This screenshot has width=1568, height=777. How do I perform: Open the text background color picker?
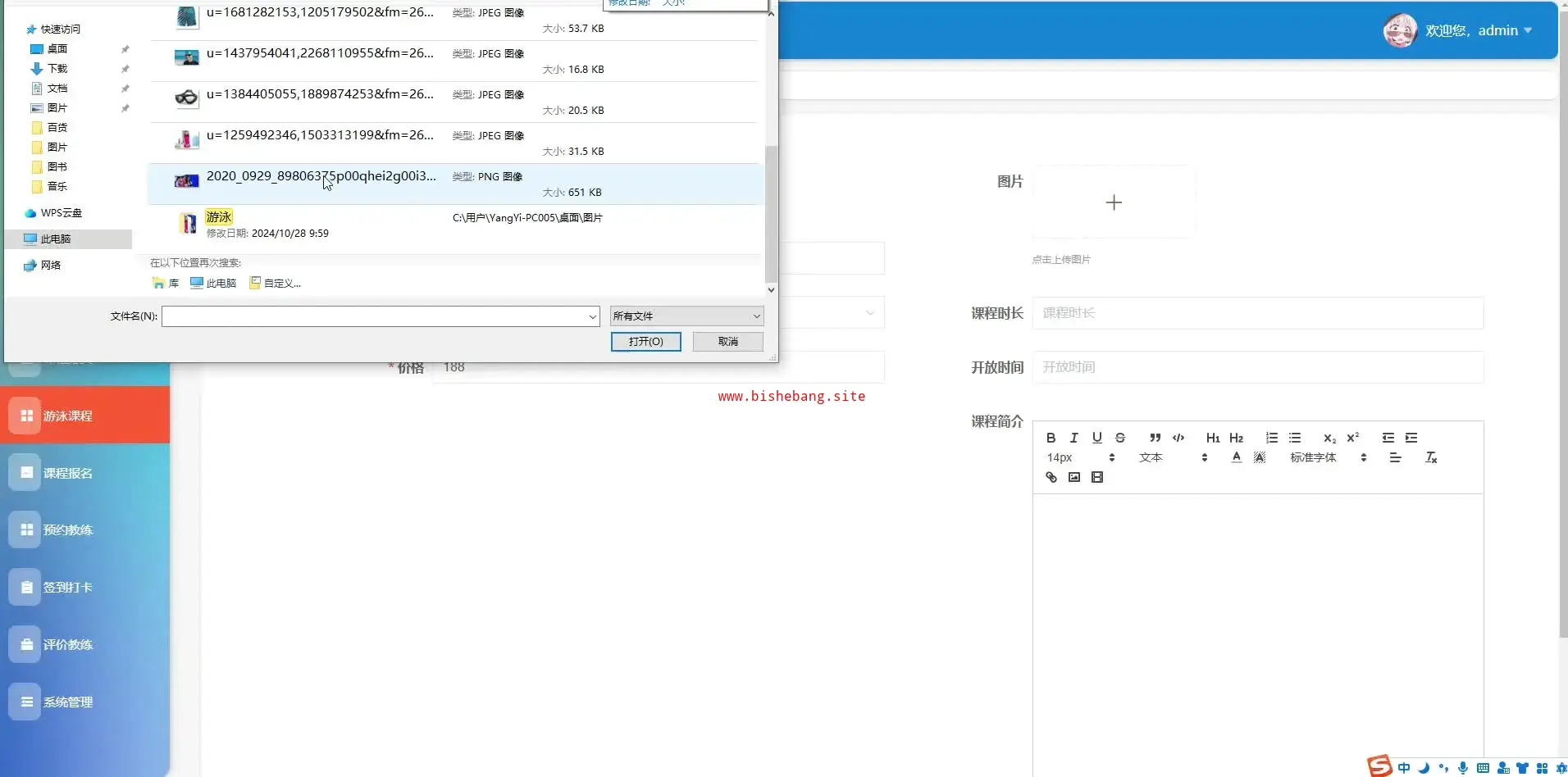click(1260, 457)
